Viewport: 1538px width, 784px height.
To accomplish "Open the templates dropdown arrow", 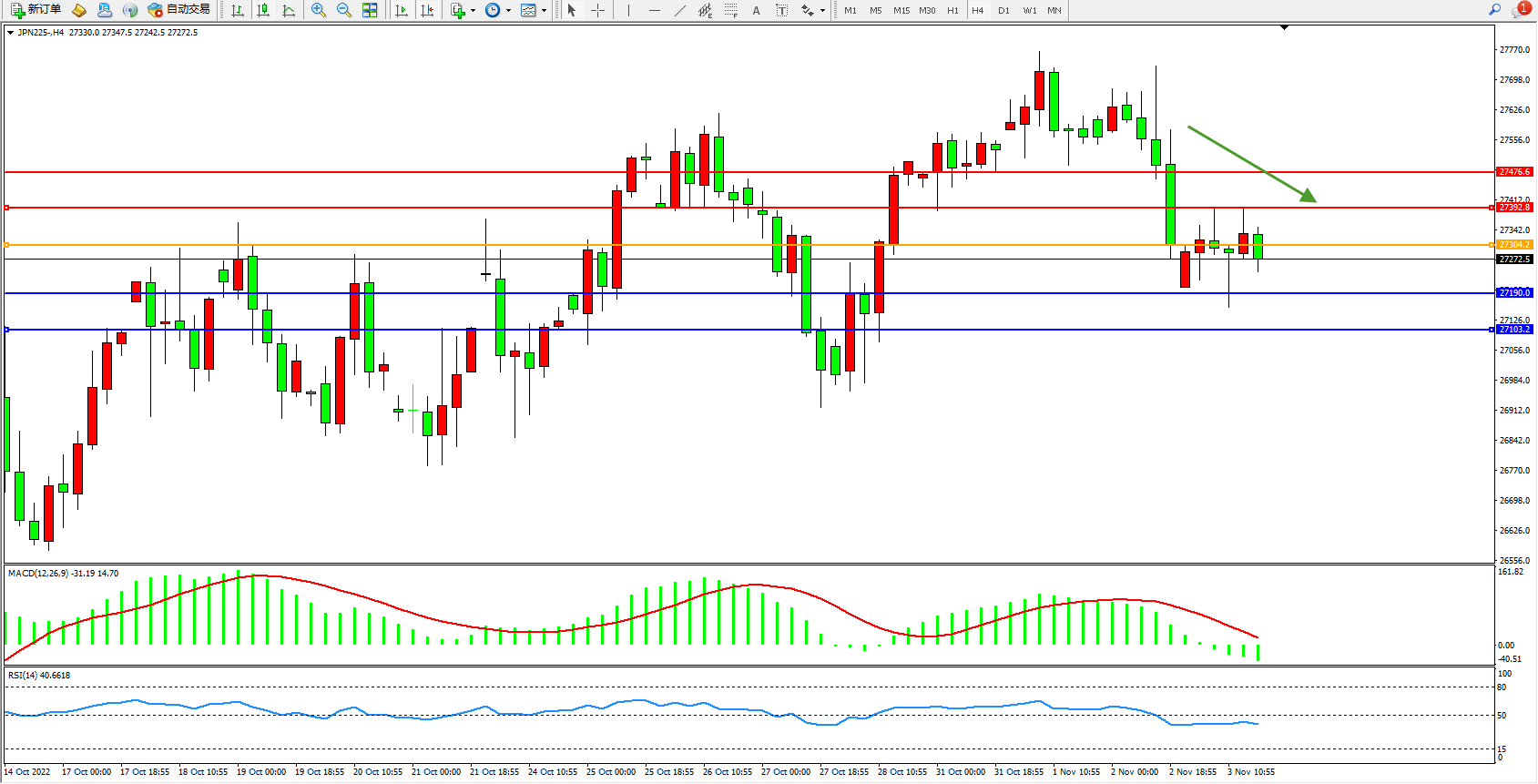I will 544,11.
